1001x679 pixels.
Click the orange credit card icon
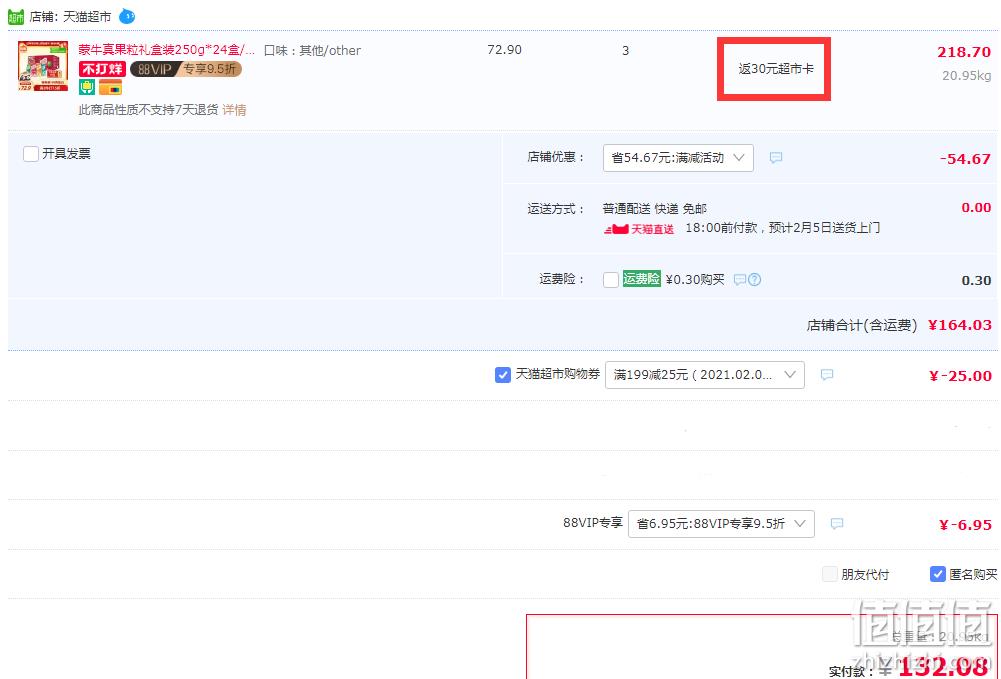[110, 87]
